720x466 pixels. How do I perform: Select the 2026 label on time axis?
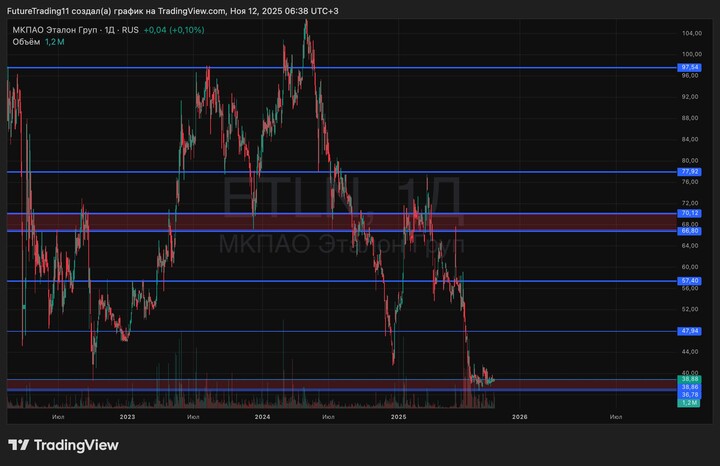coord(519,415)
